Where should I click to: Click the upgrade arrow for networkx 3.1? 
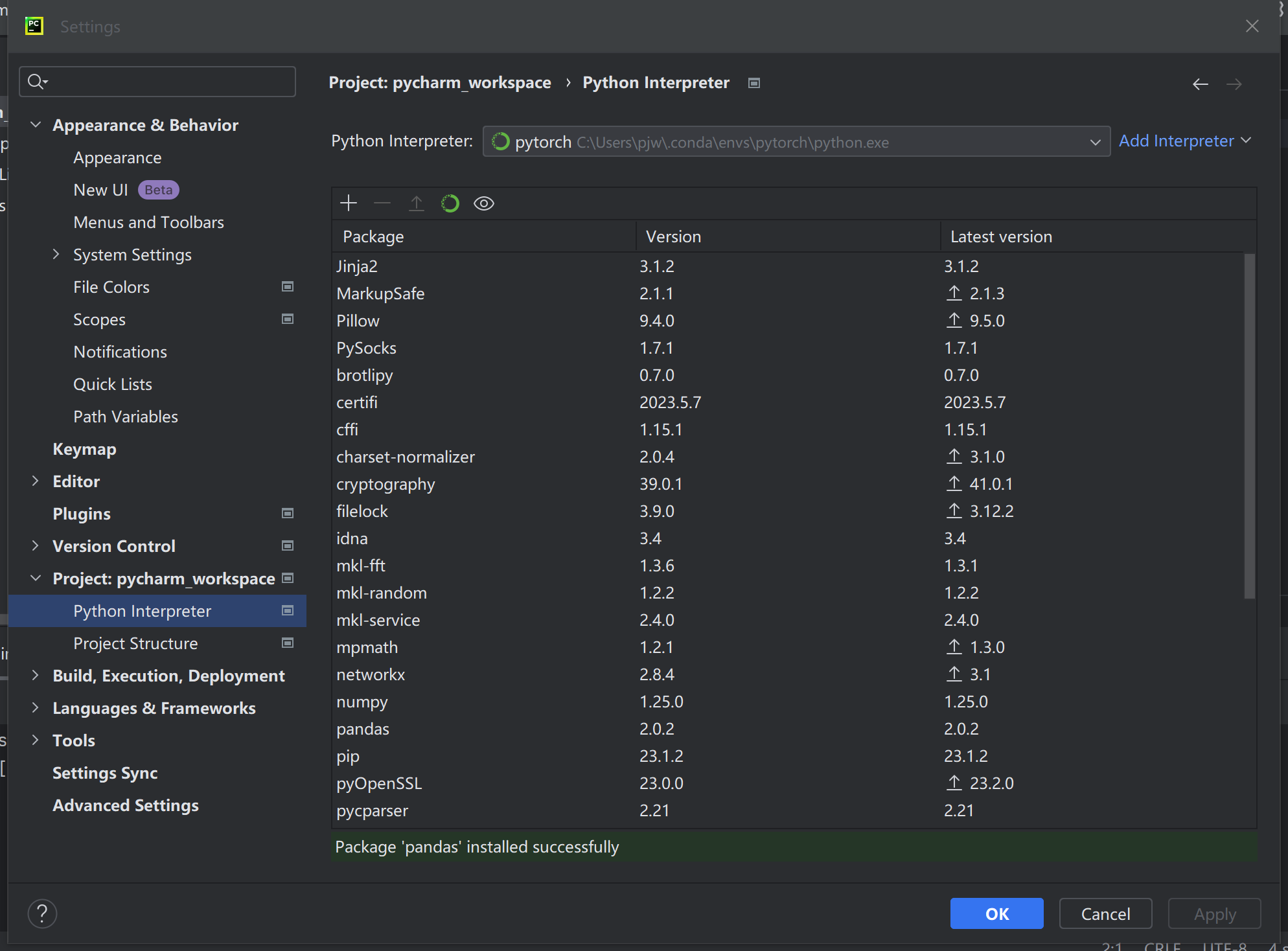[x=954, y=674]
